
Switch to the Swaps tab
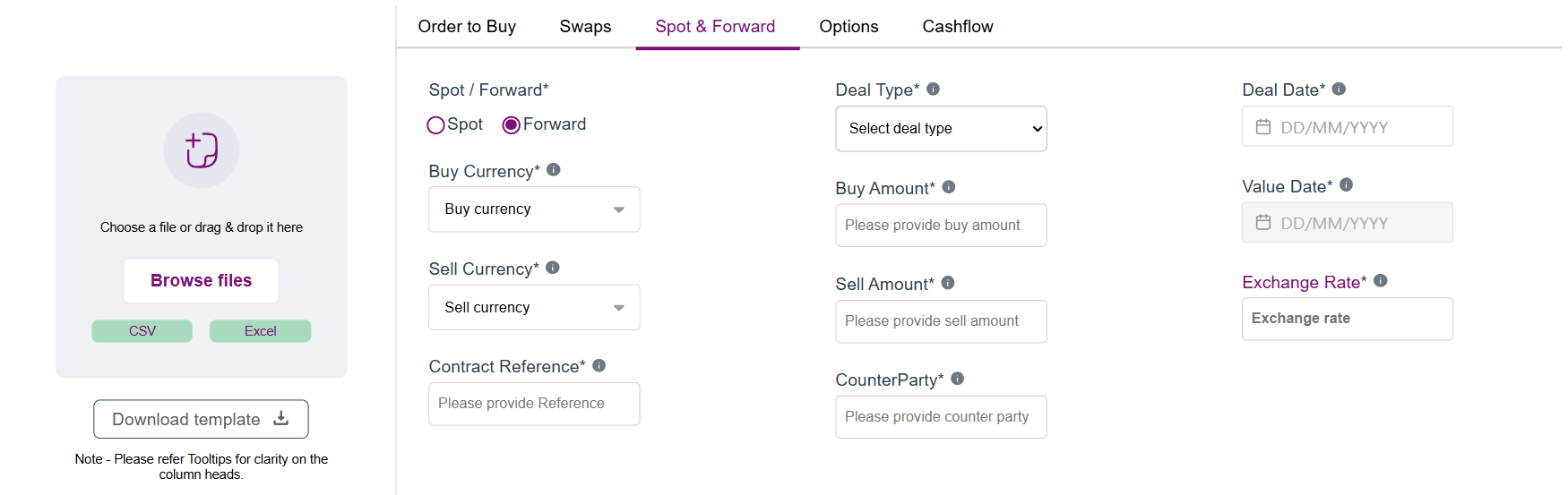pyautogui.click(x=585, y=27)
